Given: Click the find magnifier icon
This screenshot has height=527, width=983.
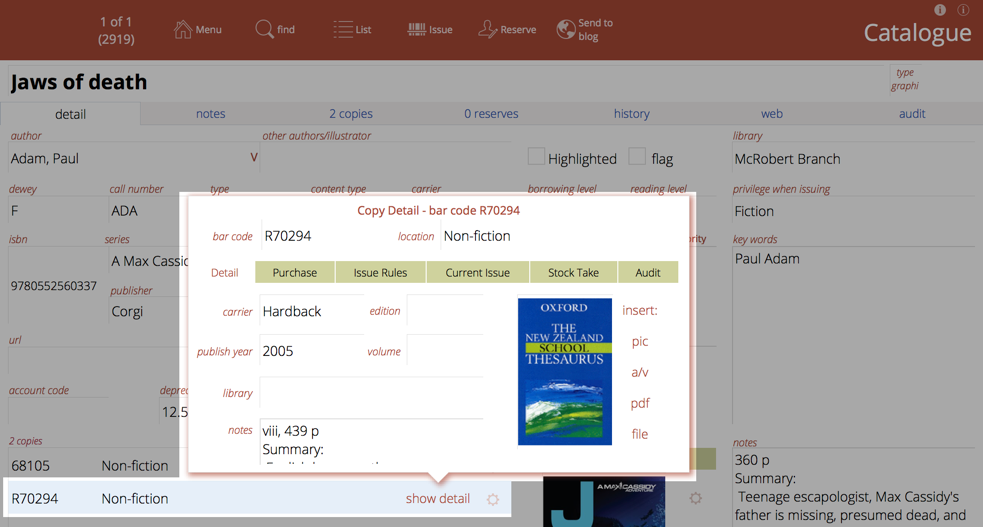Looking at the screenshot, I should coord(264,29).
